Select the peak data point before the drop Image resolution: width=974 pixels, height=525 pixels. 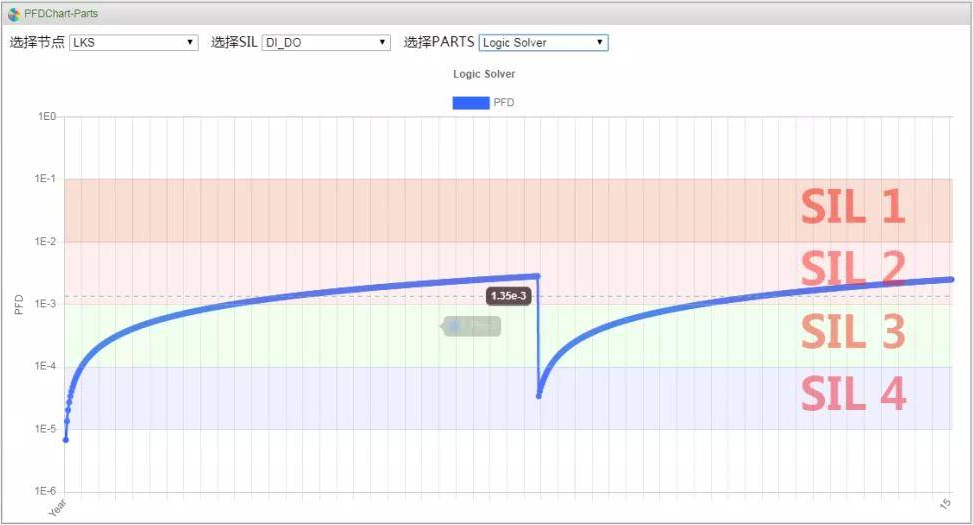click(538, 276)
